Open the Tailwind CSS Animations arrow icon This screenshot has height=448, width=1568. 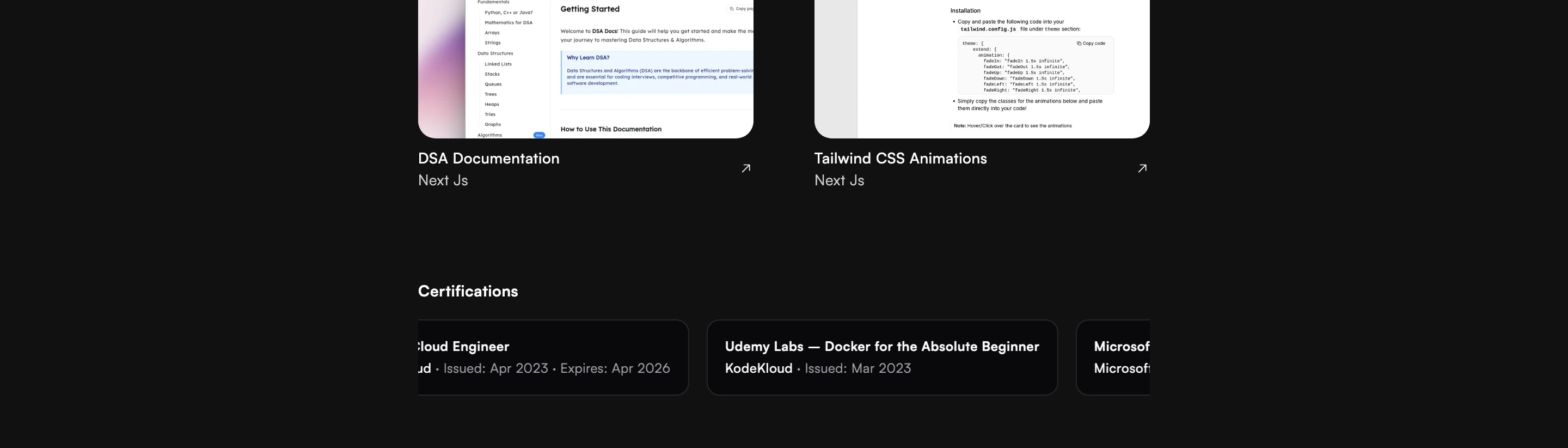pyautogui.click(x=1142, y=169)
